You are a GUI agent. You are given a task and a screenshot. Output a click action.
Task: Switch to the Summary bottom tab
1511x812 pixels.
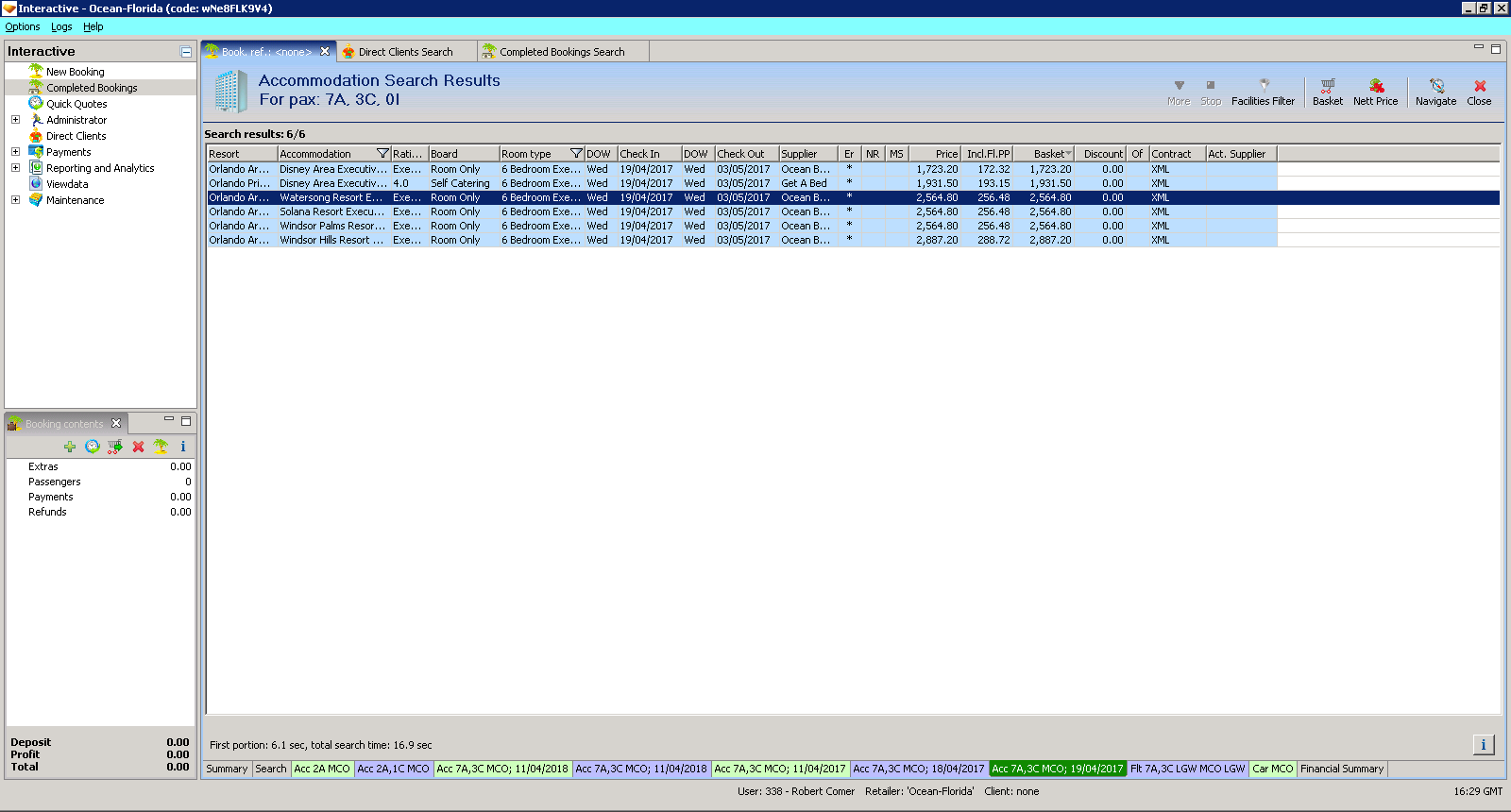(227, 769)
